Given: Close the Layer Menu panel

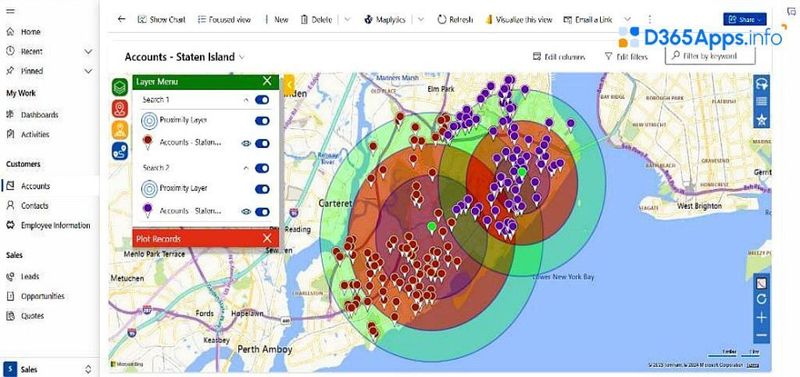Looking at the screenshot, I should [x=267, y=81].
